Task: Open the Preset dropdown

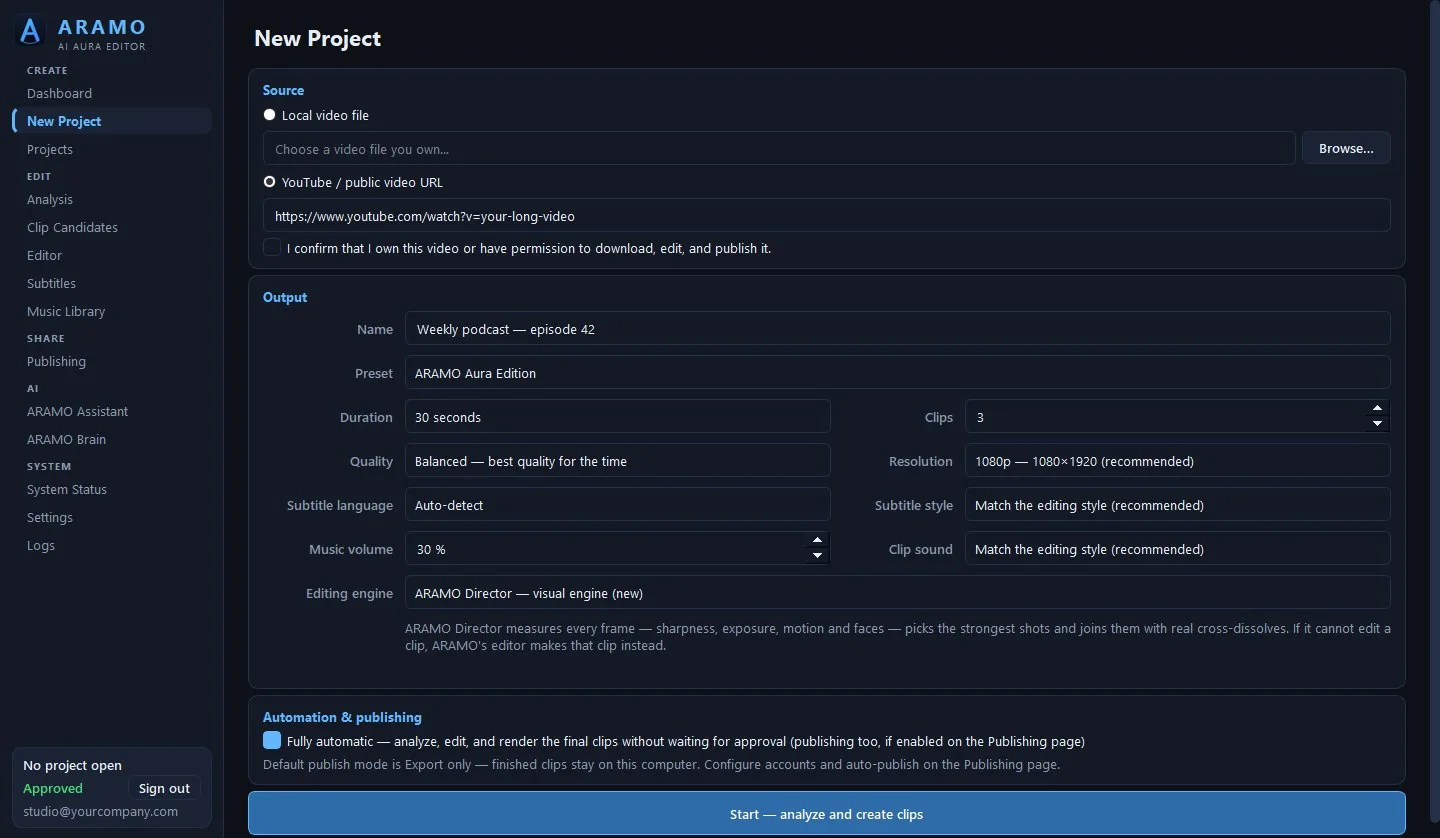Action: 897,372
